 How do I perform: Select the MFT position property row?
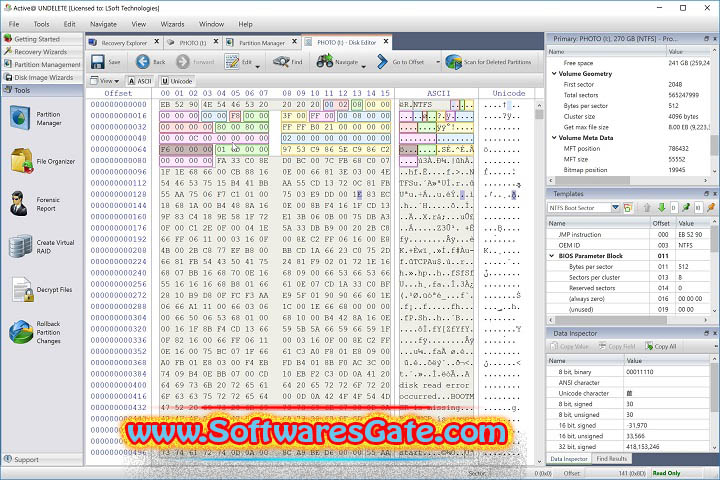coord(629,148)
